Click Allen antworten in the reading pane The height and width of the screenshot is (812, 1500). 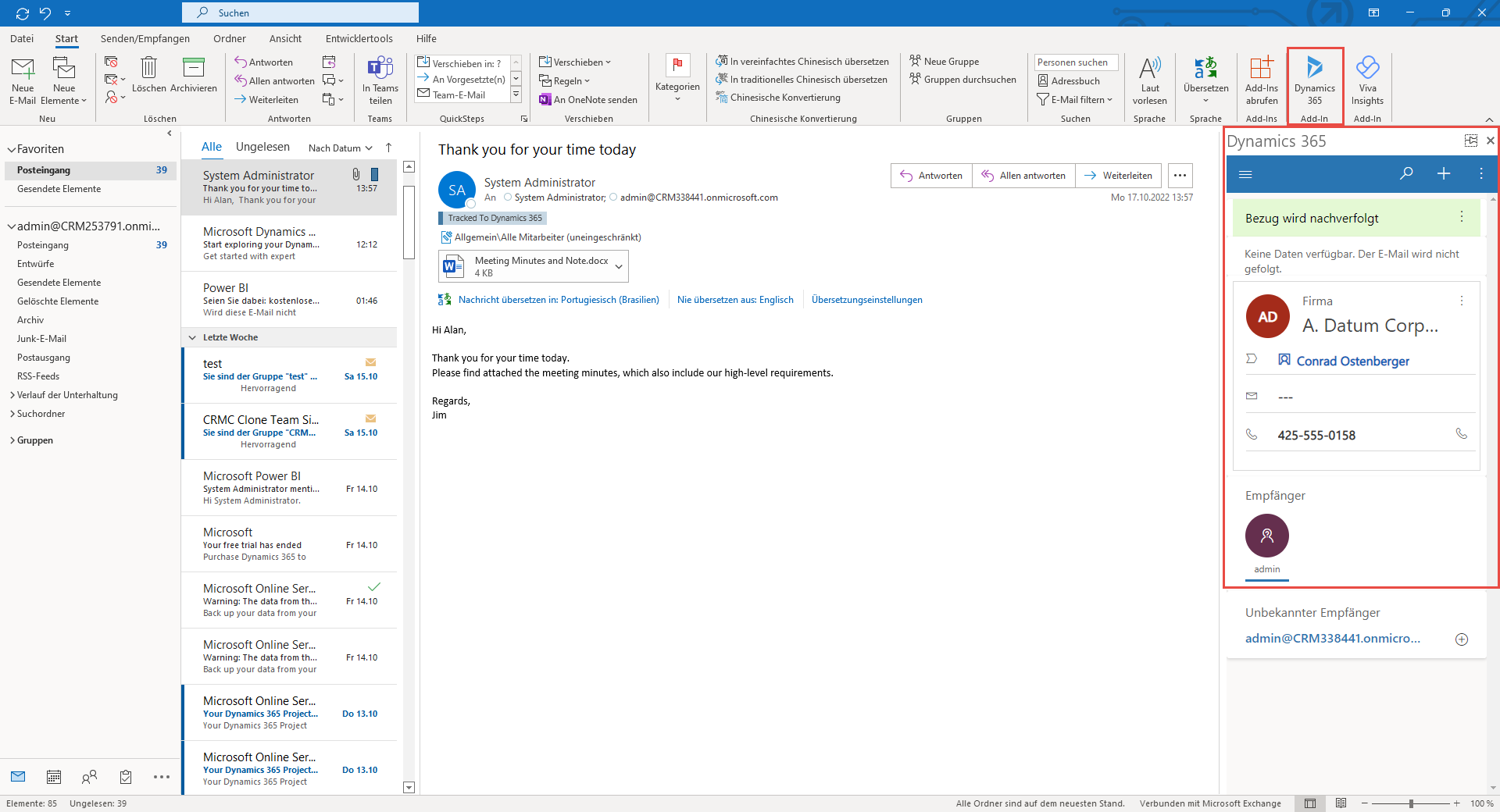point(1023,176)
